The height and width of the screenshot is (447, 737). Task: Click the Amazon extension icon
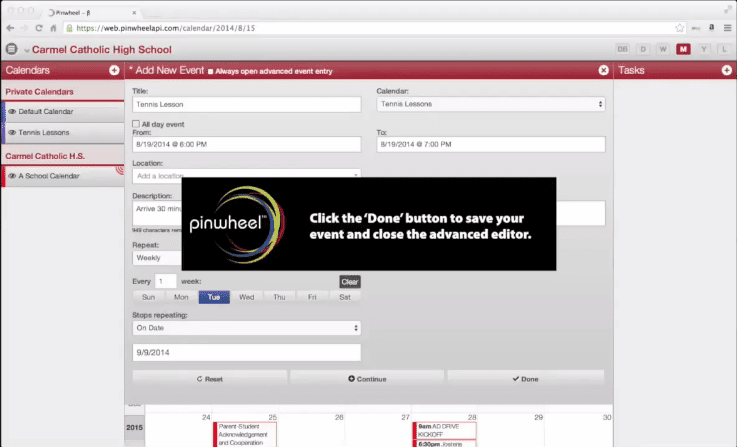[x=712, y=28]
